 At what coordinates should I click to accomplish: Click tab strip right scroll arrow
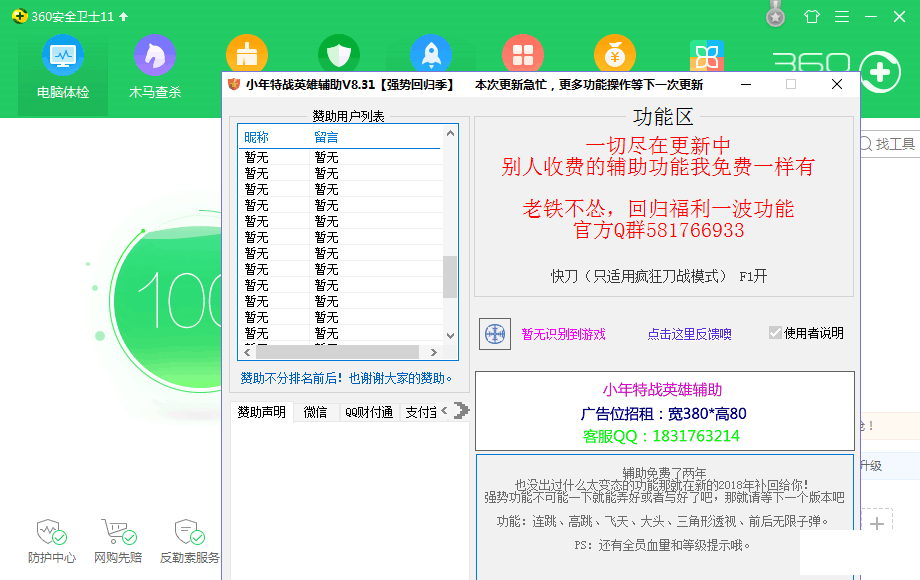click(461, 411)
